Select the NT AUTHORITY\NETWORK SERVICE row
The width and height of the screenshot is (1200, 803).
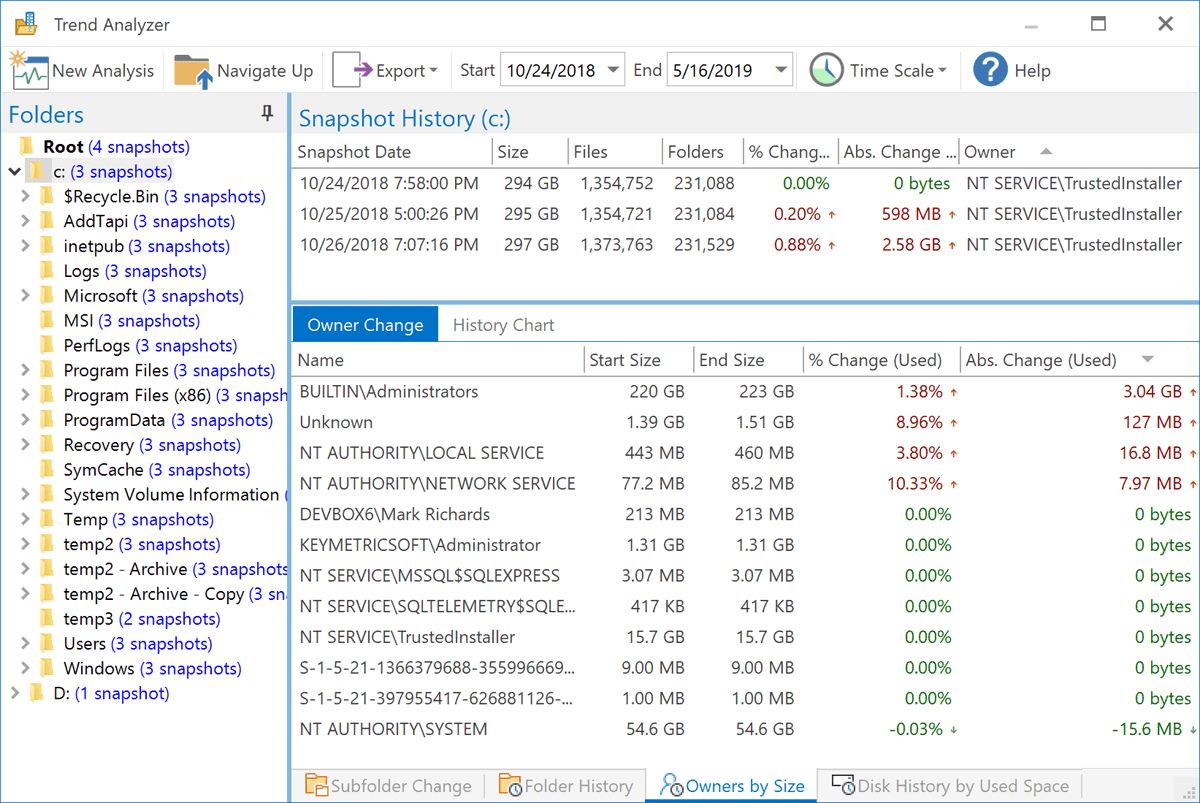(745, 483)
